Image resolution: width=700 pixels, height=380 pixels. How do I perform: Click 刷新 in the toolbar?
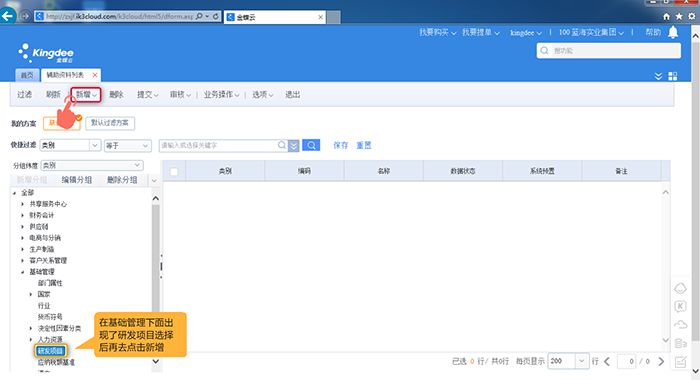[53, 95]
